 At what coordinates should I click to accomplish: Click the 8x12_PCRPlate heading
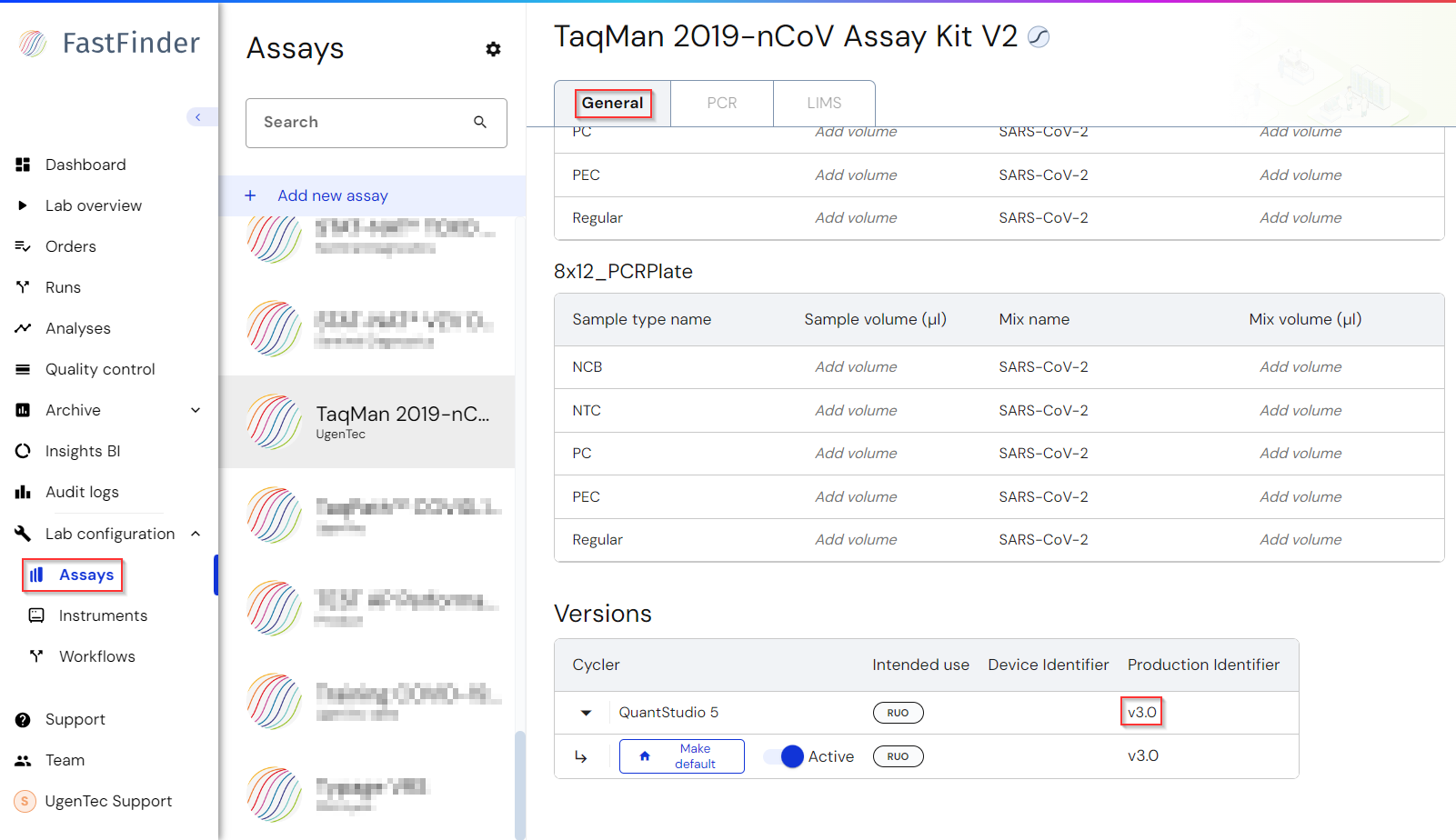[623, 272]
